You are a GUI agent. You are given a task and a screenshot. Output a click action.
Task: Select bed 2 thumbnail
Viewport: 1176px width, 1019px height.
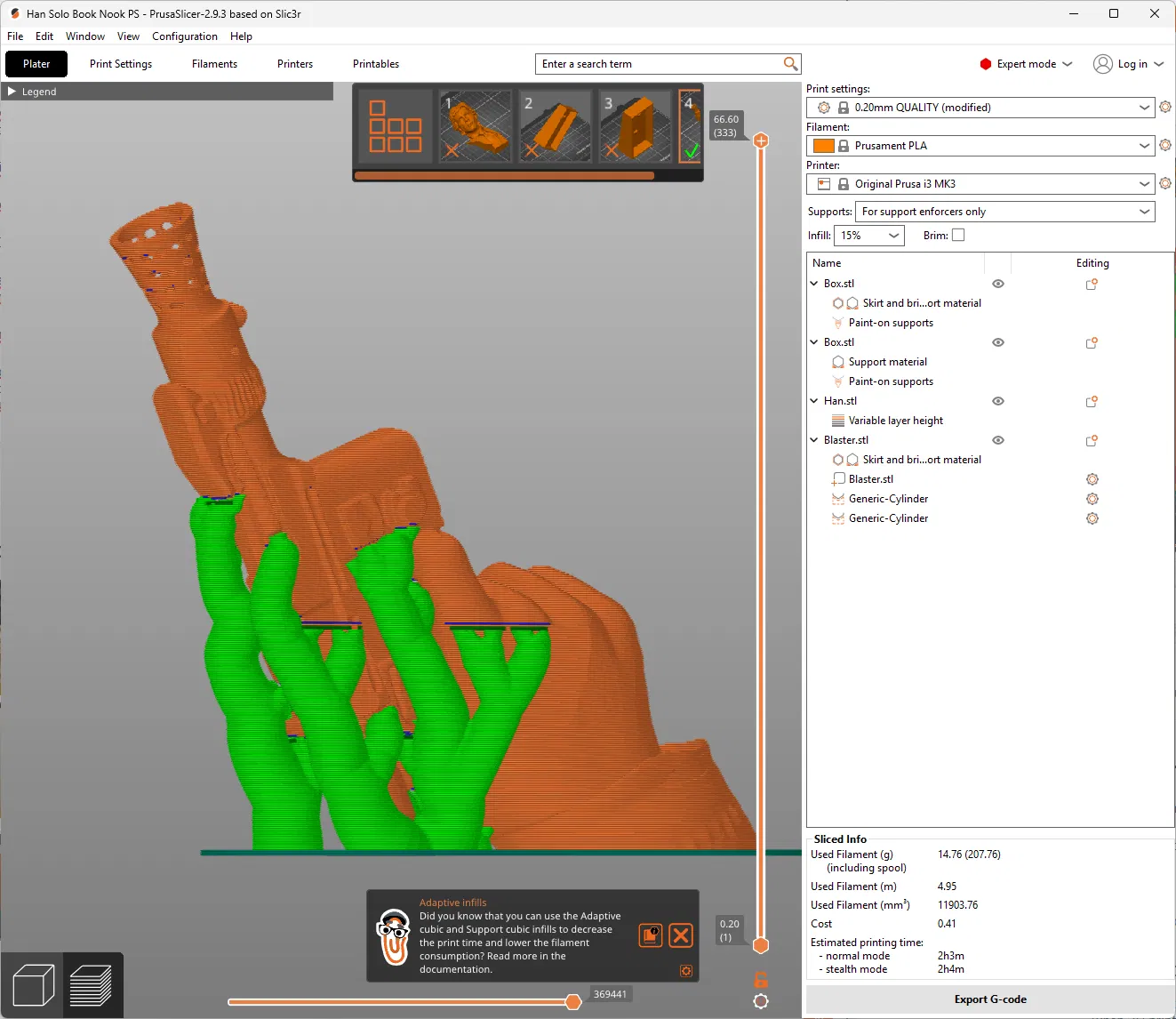click(x=556, y=126)
